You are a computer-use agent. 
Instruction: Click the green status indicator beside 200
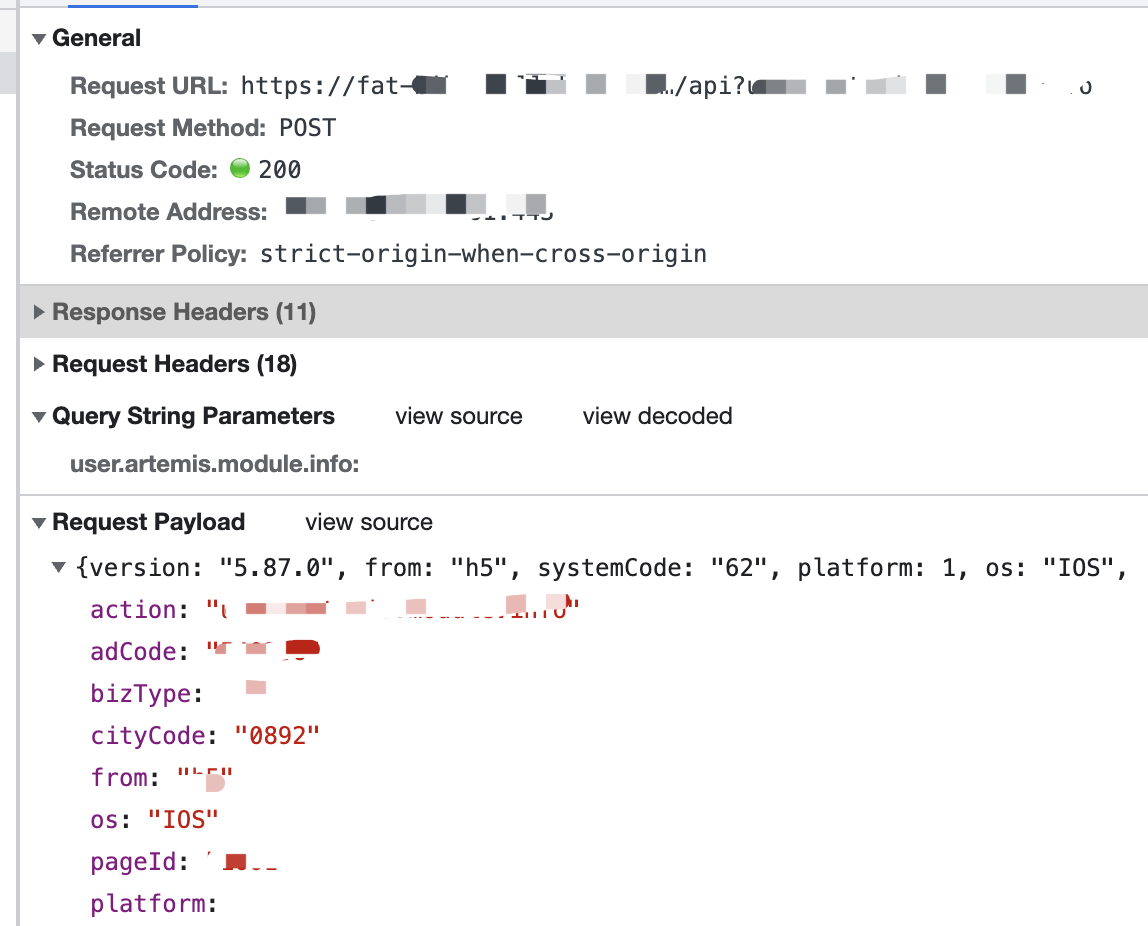pos(240,169)
